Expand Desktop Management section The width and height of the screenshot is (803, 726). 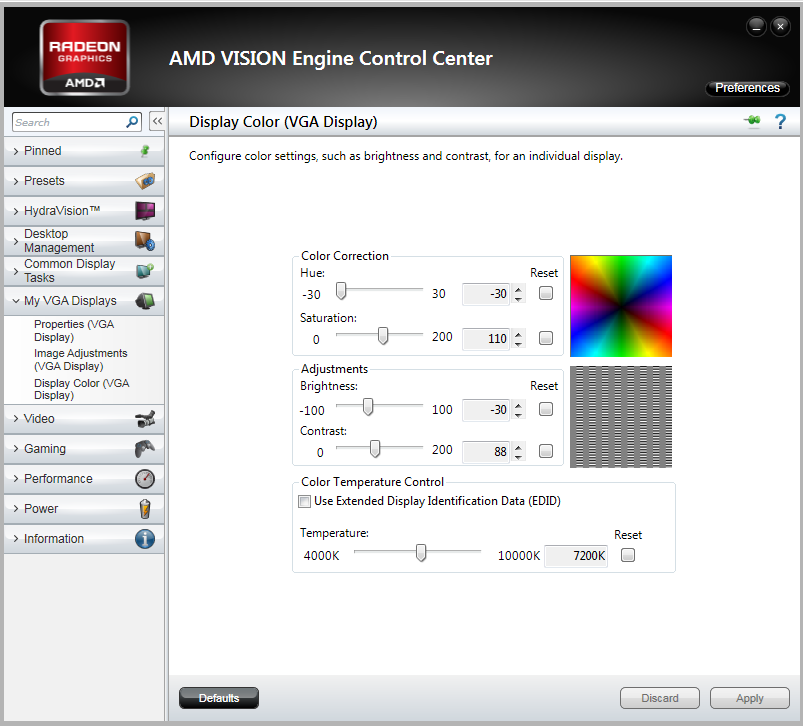(x=16, y=241)
